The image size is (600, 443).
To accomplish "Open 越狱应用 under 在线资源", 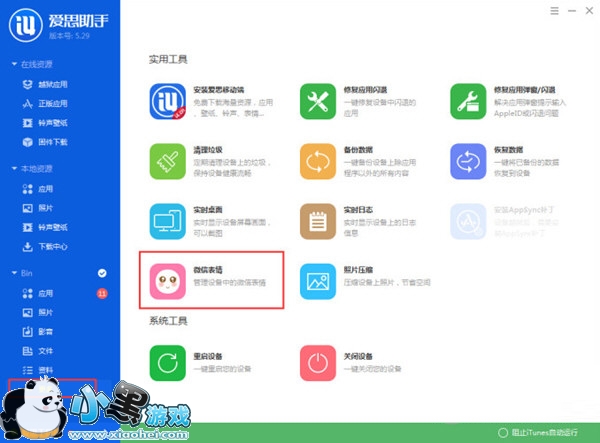I will [x=45, y=84].
